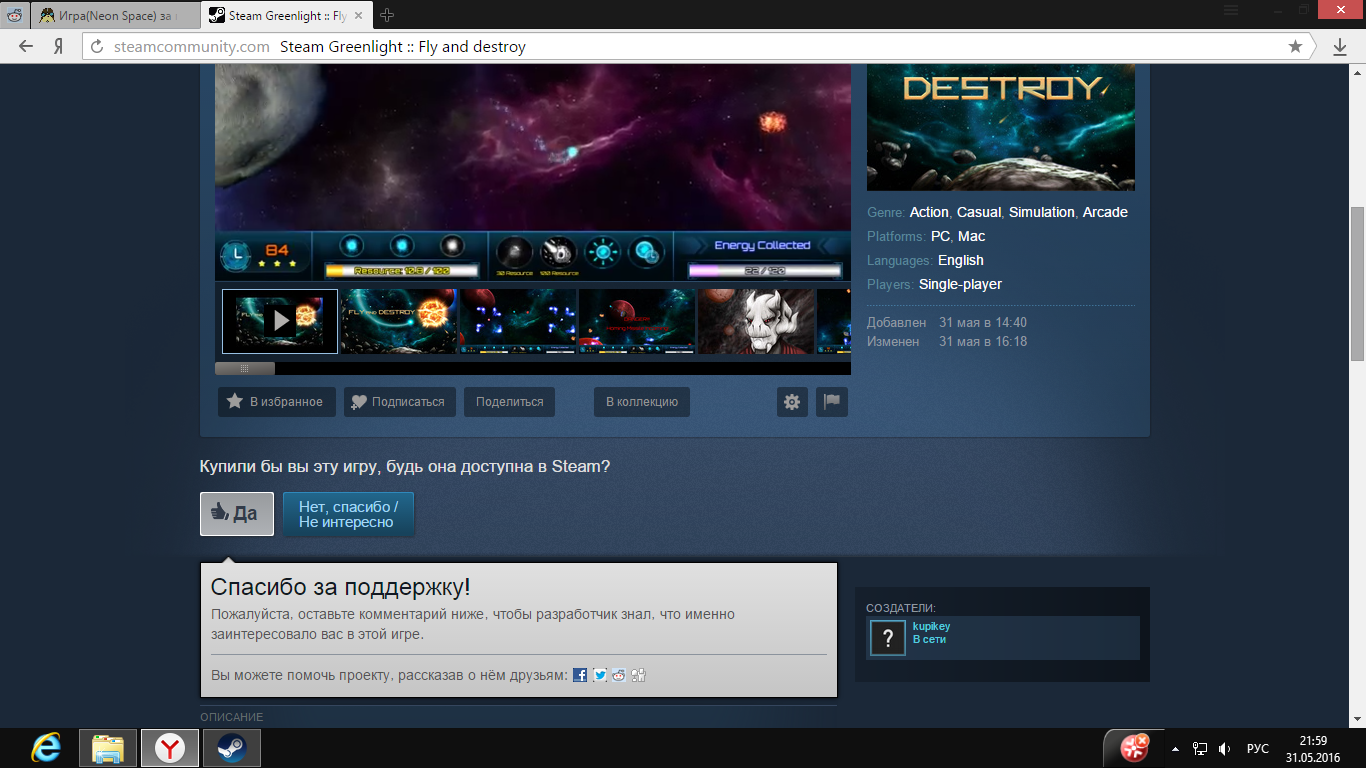This screenshot has height=768, width=1366.
Task: Click the "Single-player" players value
Action: [960, 284]
